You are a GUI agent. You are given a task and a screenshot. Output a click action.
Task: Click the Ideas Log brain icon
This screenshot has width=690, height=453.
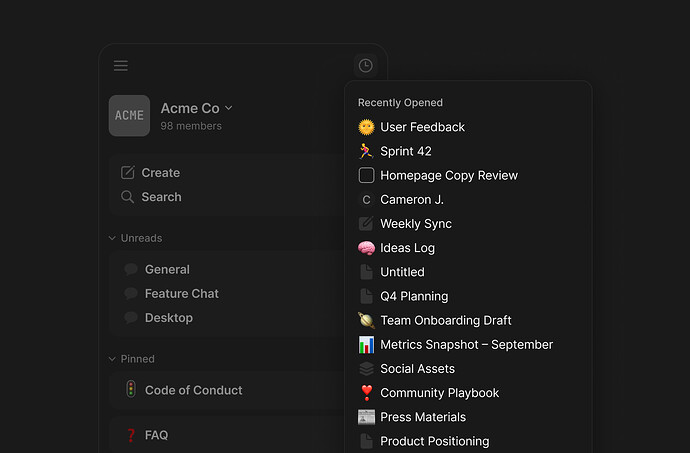(366, 248)
